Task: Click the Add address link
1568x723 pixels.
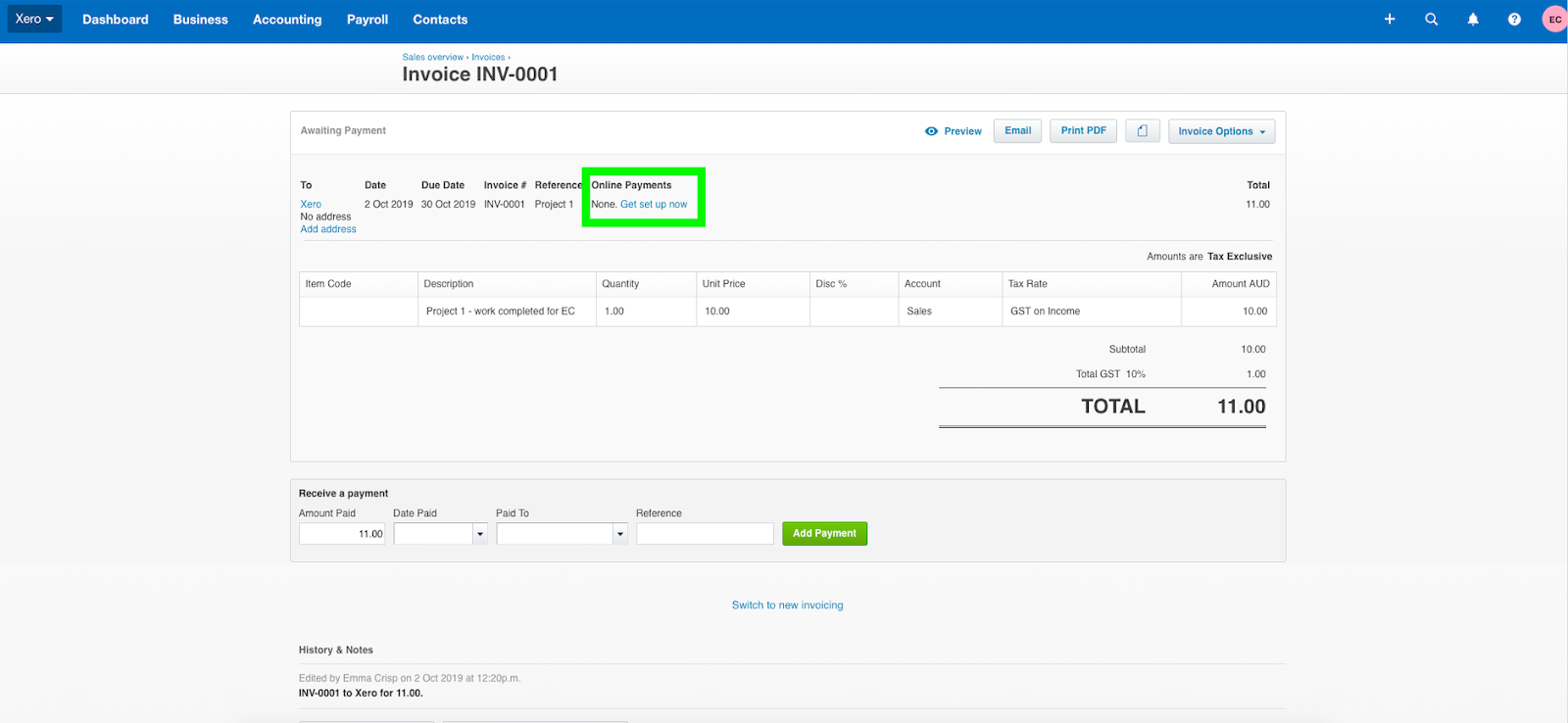Action: coord(328,229)
